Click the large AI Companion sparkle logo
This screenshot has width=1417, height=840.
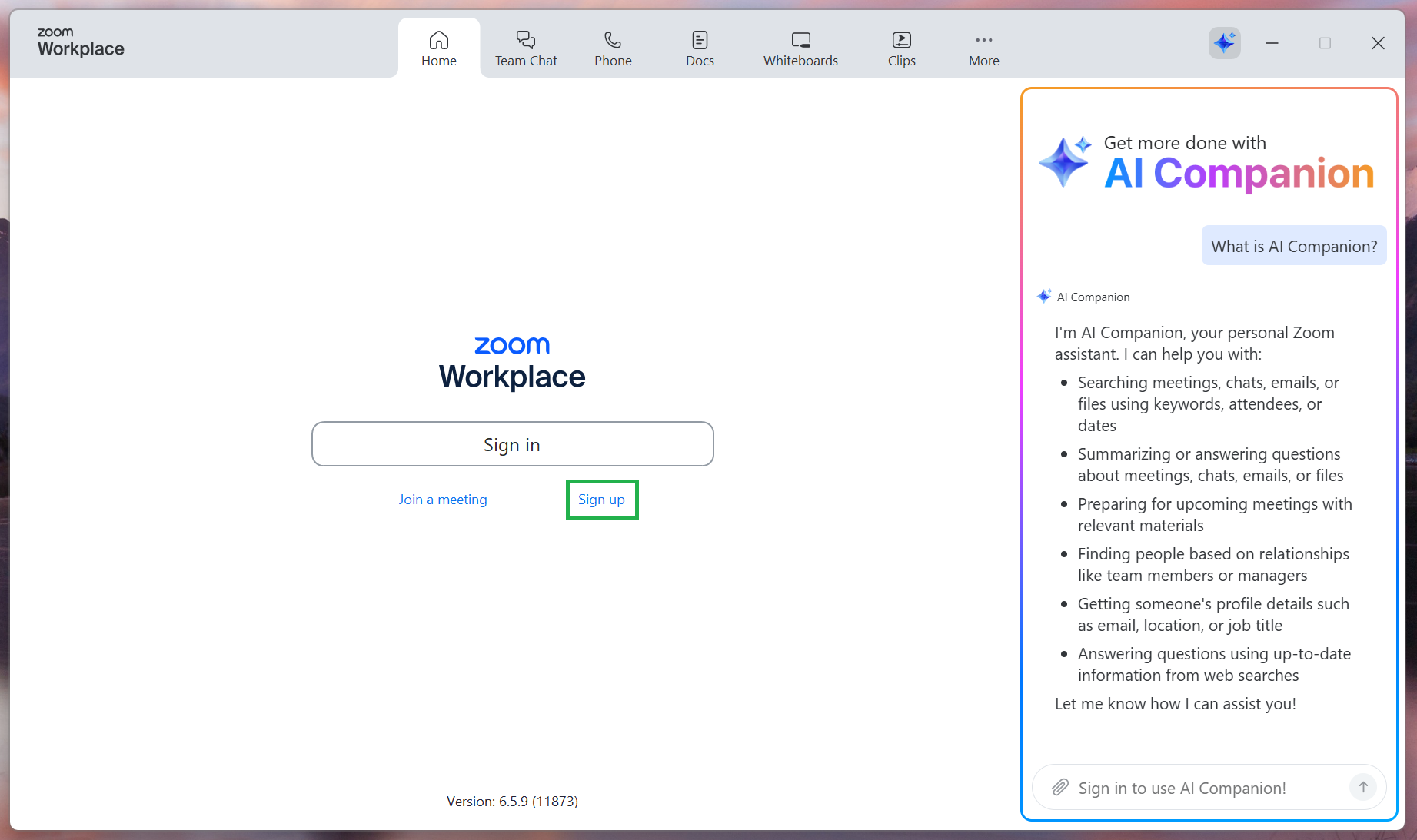1065,161
